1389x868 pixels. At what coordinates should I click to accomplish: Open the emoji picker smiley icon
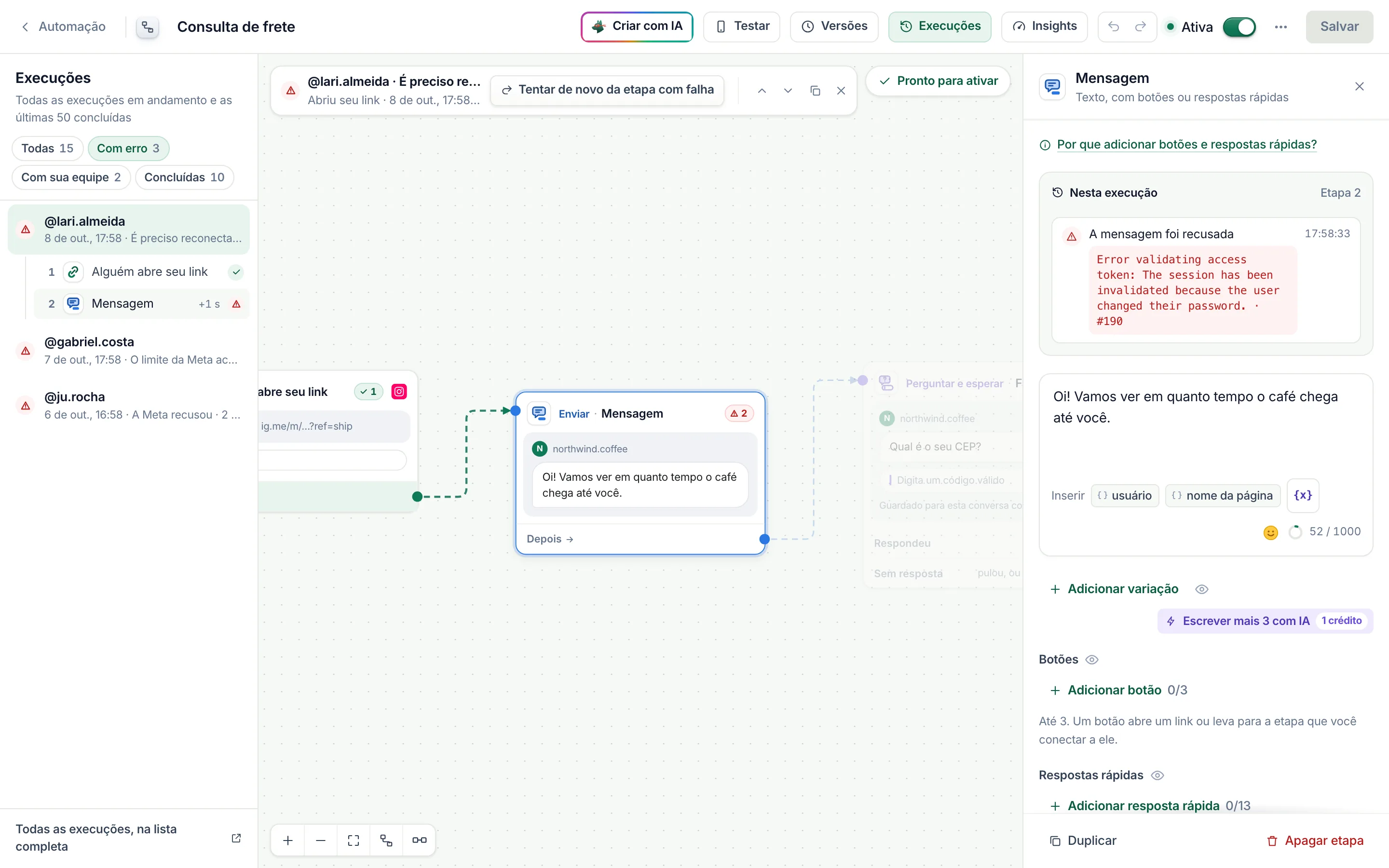(x=1271, y=532)
